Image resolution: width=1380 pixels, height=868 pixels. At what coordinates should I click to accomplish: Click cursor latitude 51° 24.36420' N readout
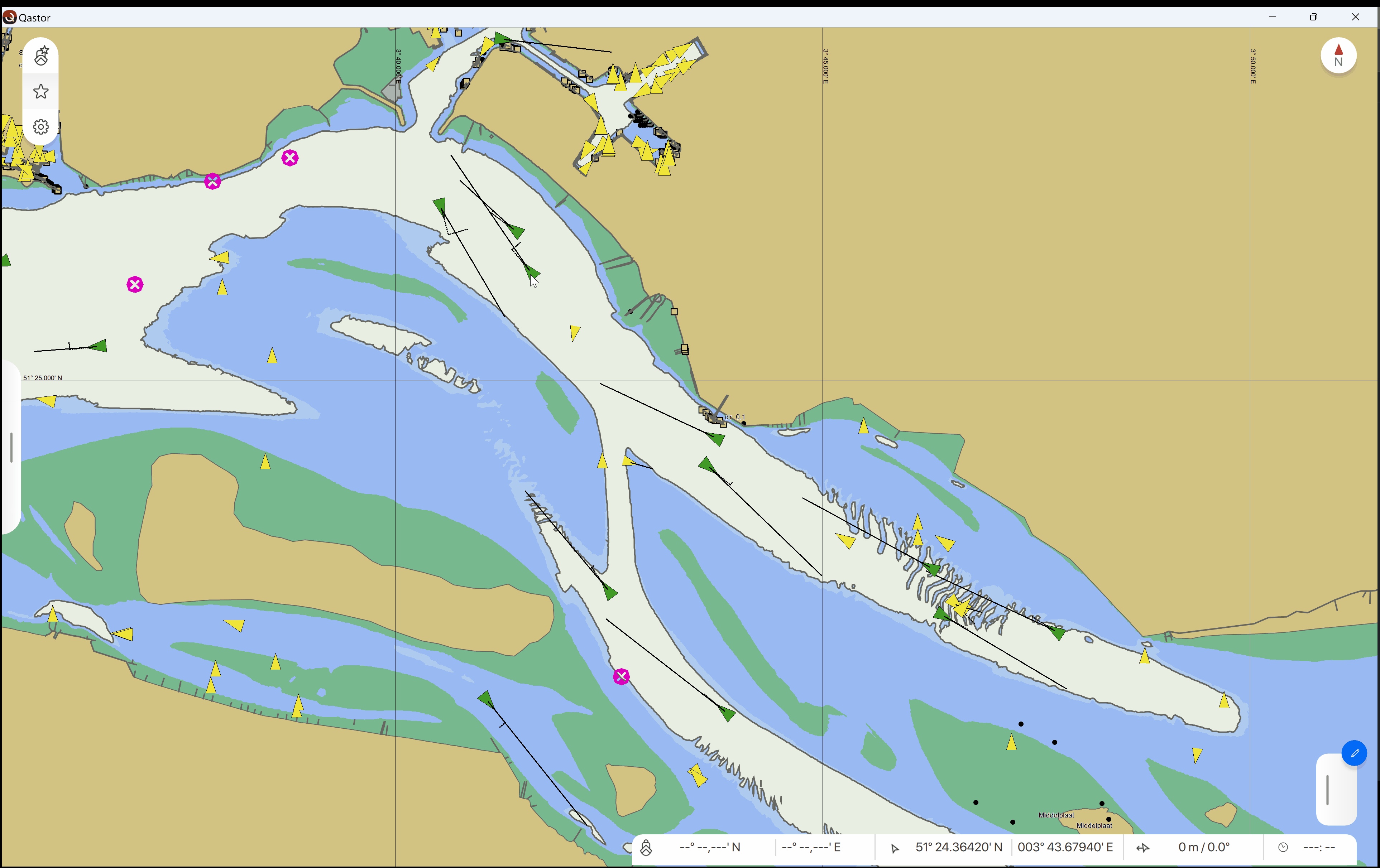(959, 847)
